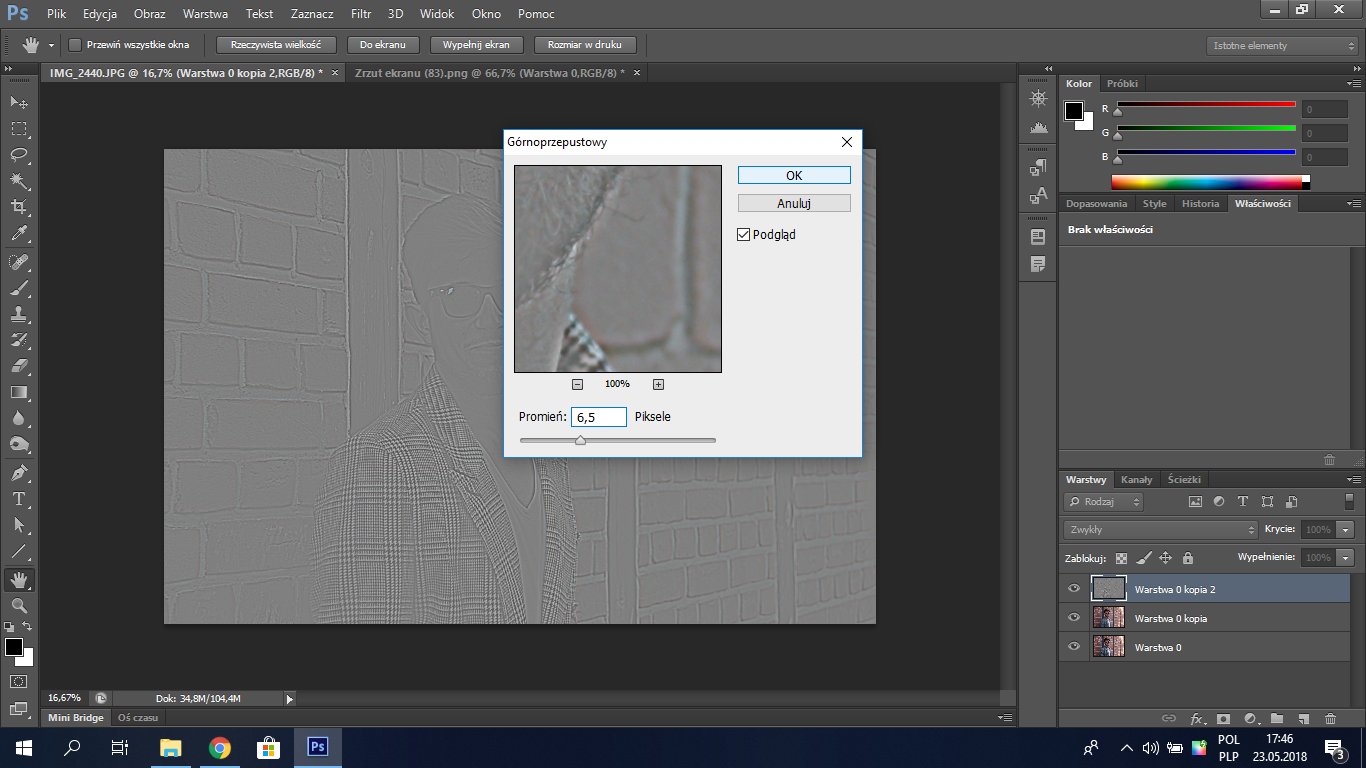Select the Magic Wand tool
1366x768 pixels.
click(19, 181)
